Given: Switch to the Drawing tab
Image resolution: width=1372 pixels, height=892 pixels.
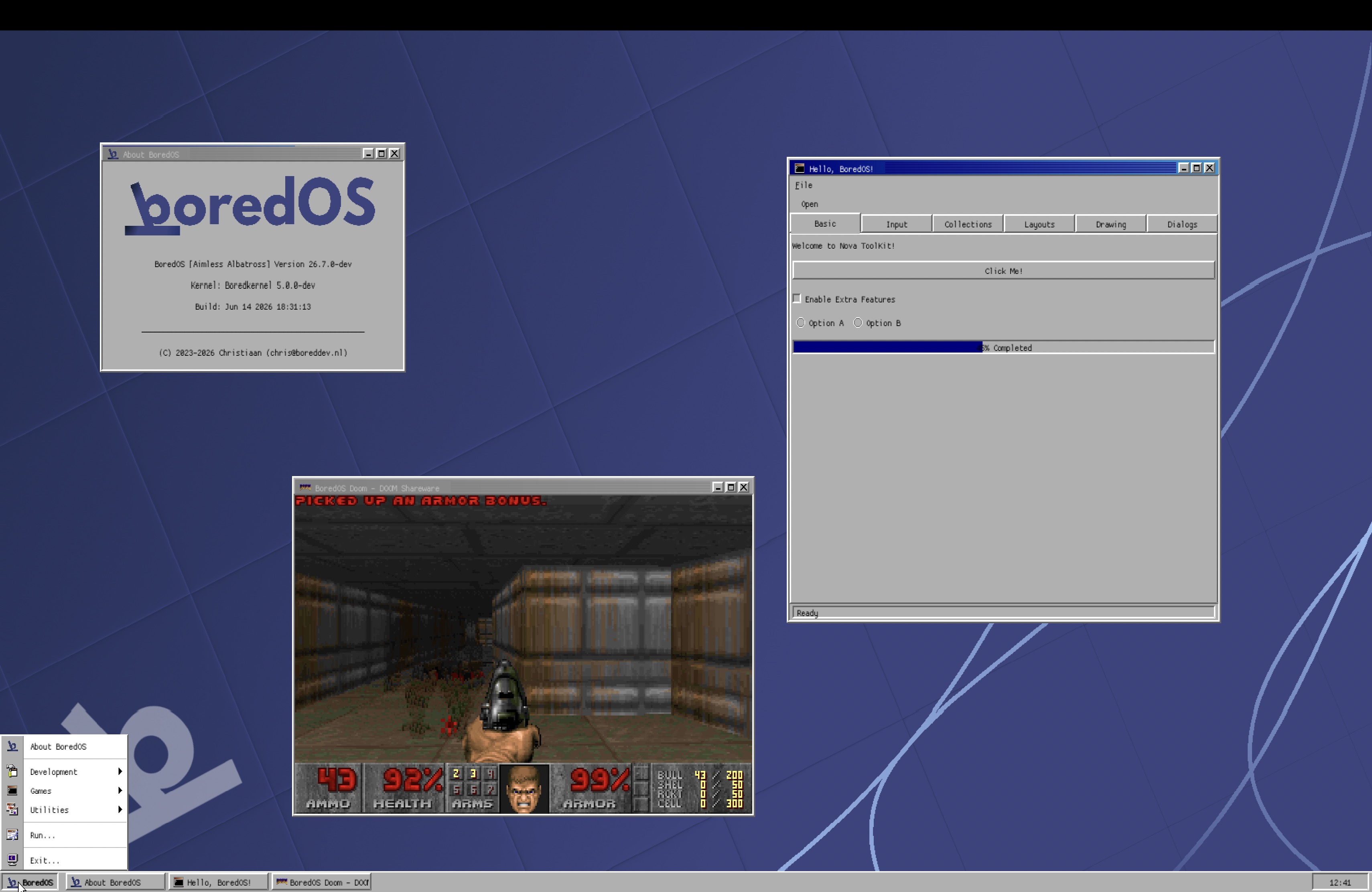Looking at the screenshot, I should pos(1111,224).
